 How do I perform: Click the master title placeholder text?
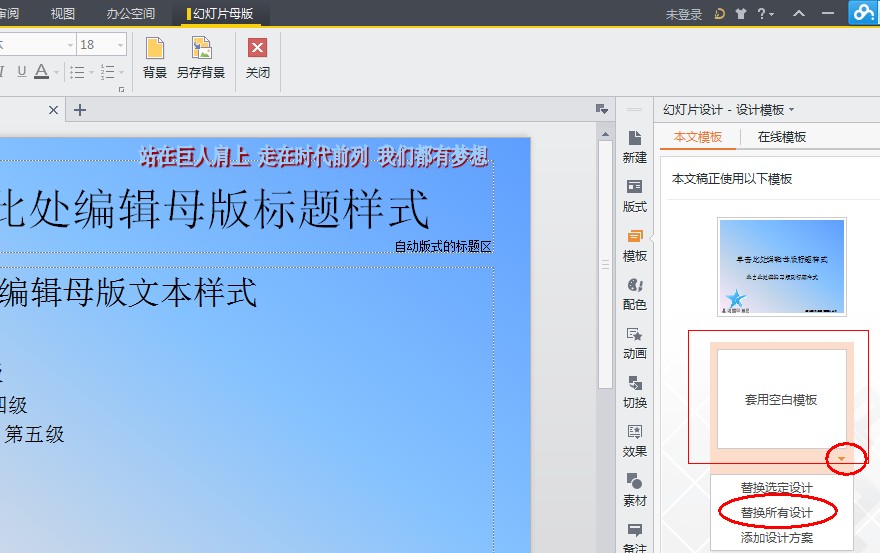click(214, 208)
